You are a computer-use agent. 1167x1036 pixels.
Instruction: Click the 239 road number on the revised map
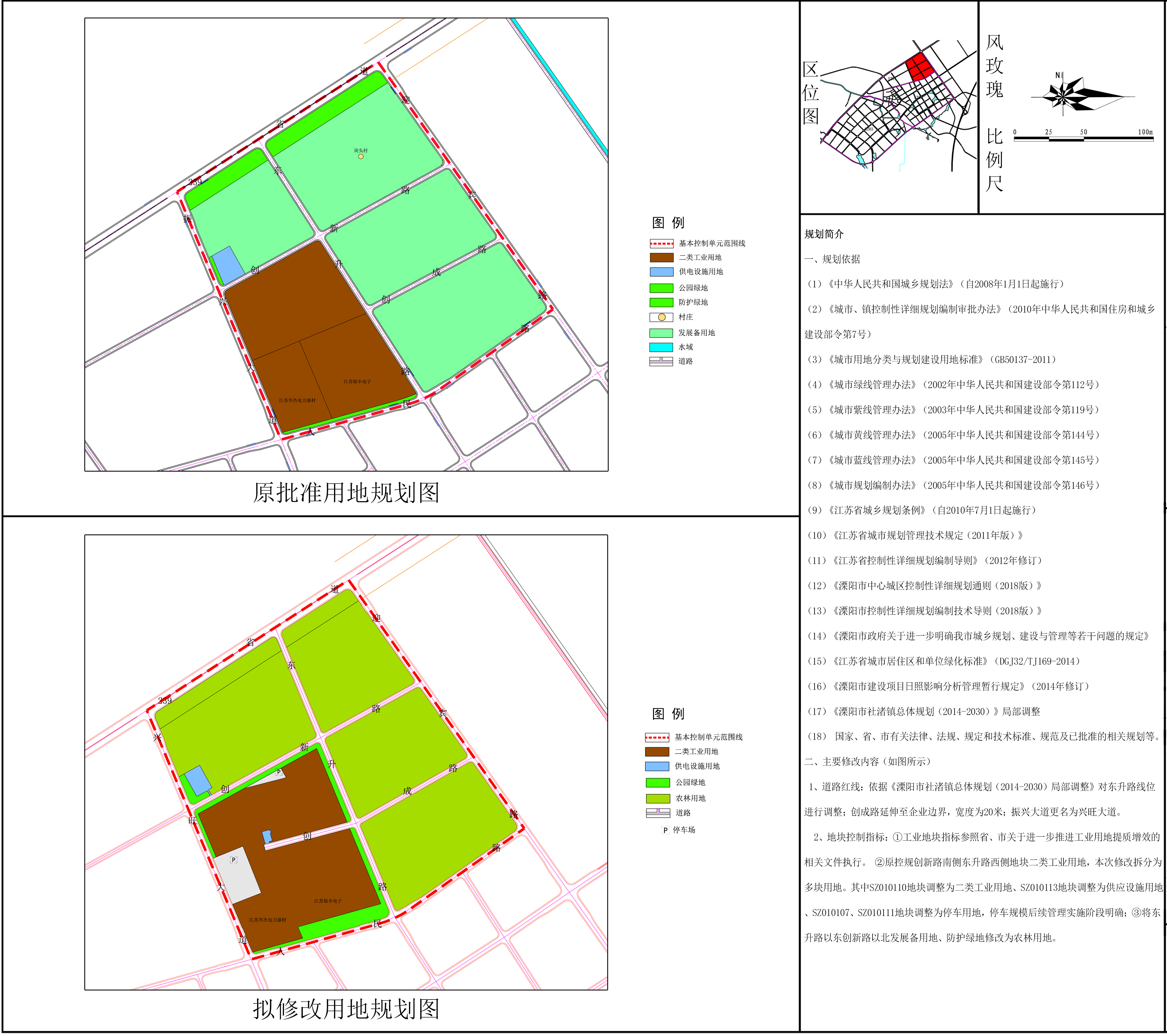[165, 700]
